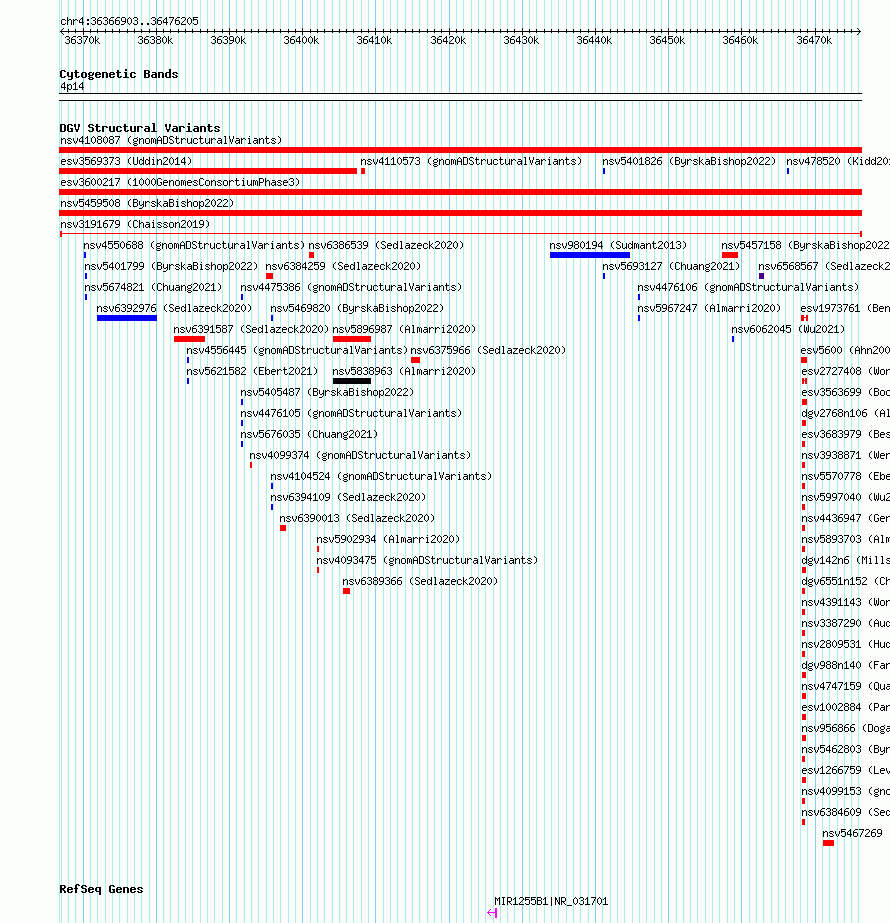Select nsv6384259 (Sedlazeck2020) label
Viewport: 890px width, 923px height.
pyautogui.click(x=343, y=266)
